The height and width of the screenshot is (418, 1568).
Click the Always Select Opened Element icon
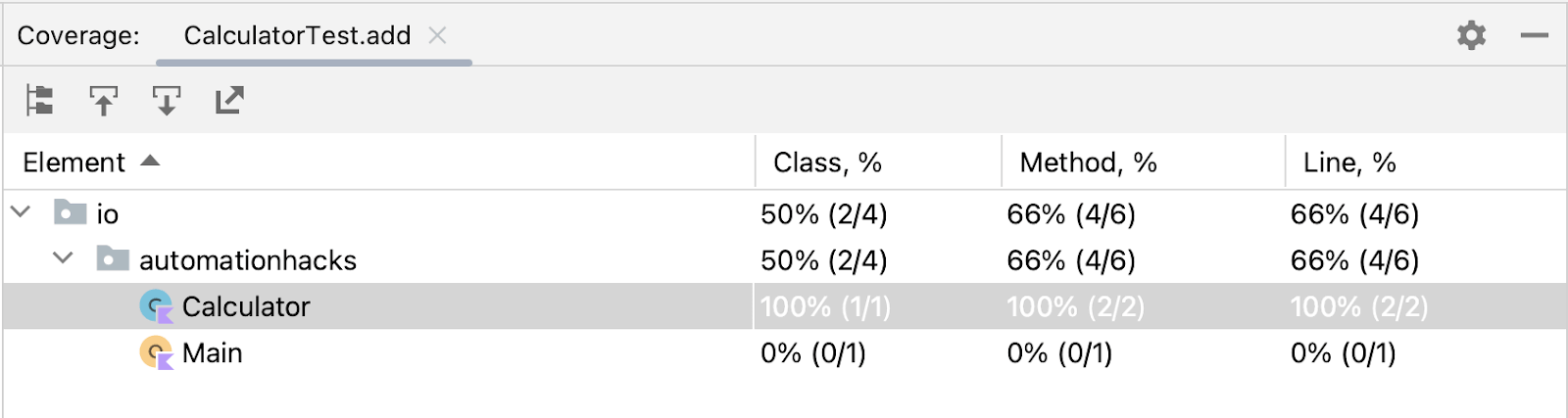click(167, 100)
